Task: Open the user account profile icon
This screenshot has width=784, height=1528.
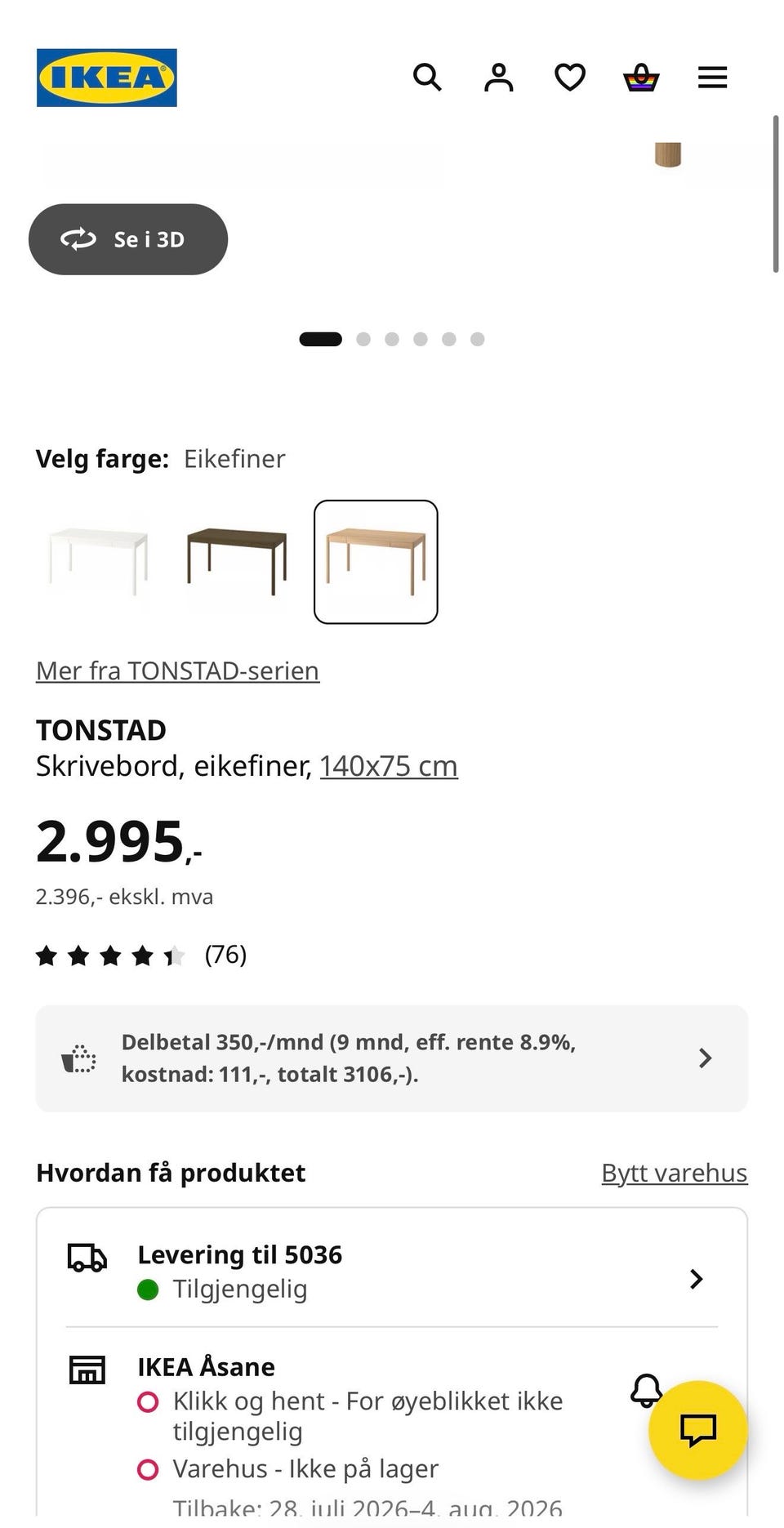Action: coord(498,78)
